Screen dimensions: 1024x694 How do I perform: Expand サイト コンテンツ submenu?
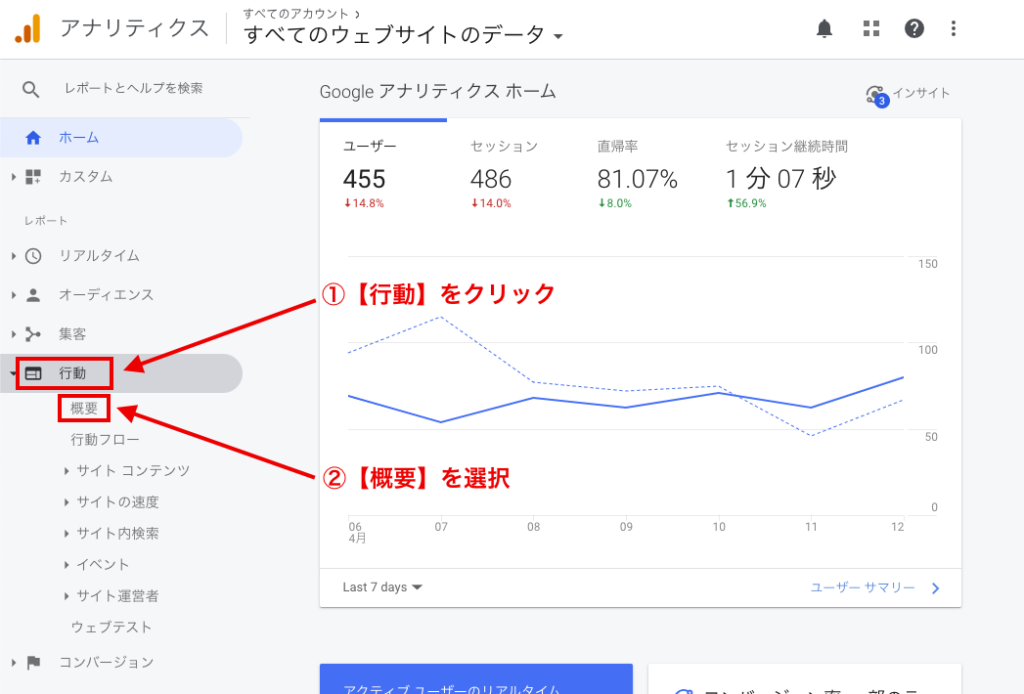[x=67, y=471]
